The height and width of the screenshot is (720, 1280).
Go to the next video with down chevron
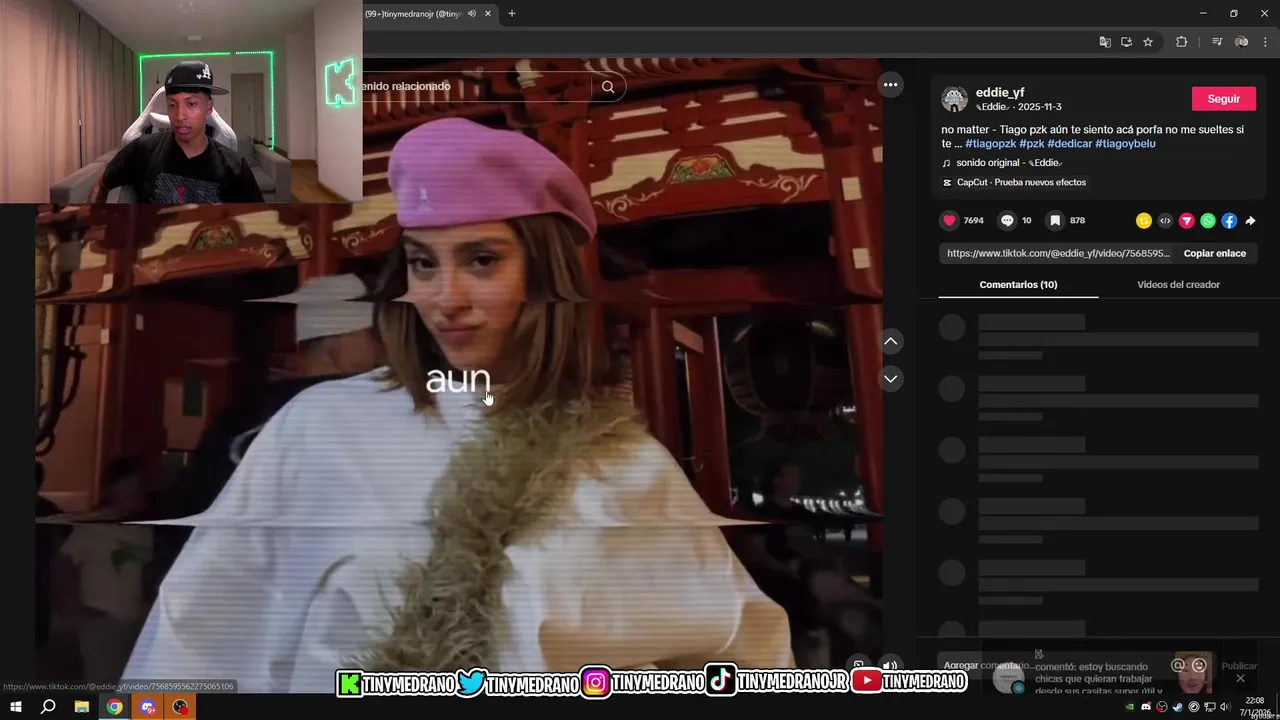click(x=890, y=379)
